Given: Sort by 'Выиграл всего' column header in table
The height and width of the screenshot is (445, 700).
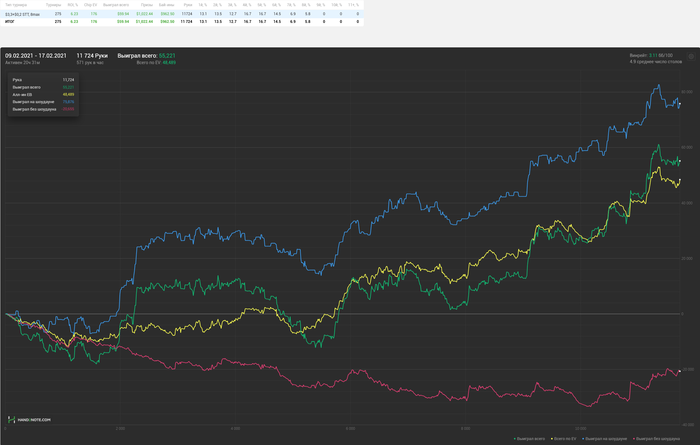Looking at the screenshot, I should (116, 5).
